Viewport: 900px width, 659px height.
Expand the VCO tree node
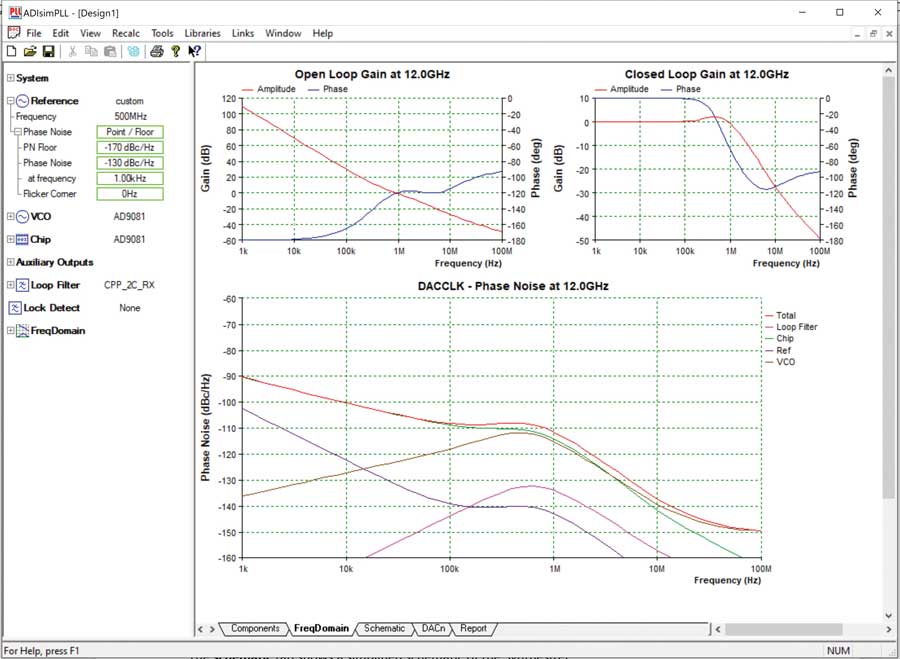point(10,216)
